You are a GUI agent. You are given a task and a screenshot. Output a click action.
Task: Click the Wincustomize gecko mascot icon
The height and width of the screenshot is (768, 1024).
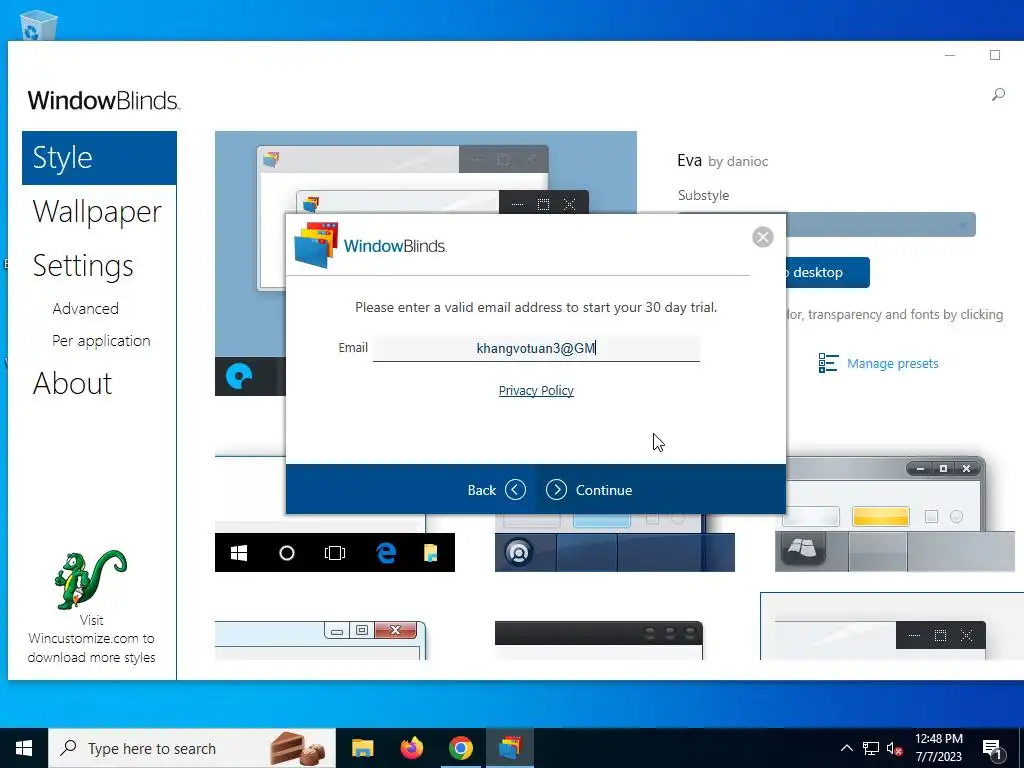tap(91, 579)
